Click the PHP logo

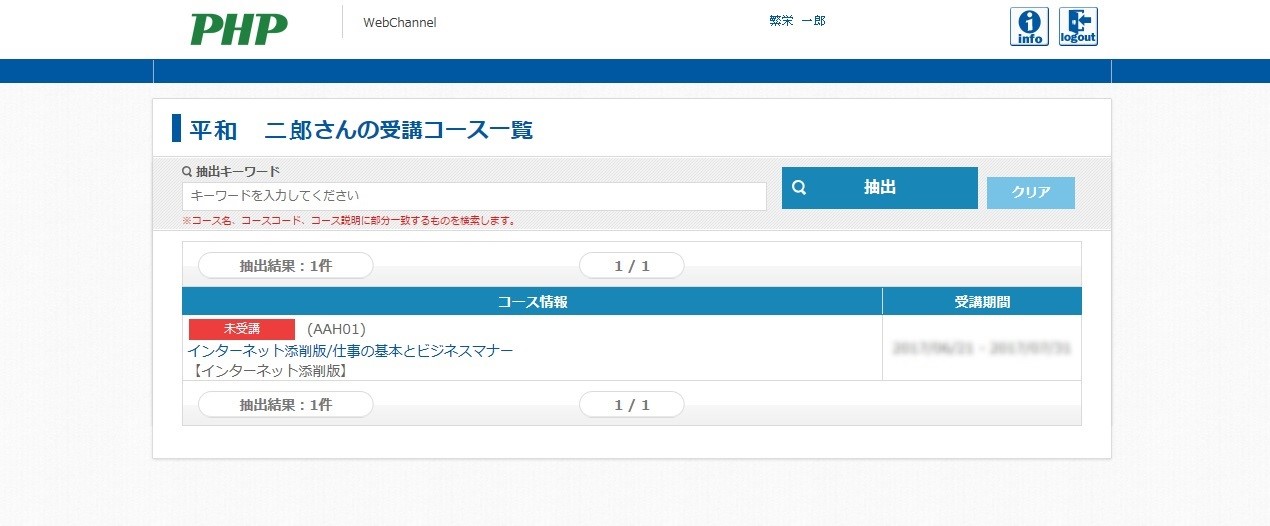click(239, 29)
